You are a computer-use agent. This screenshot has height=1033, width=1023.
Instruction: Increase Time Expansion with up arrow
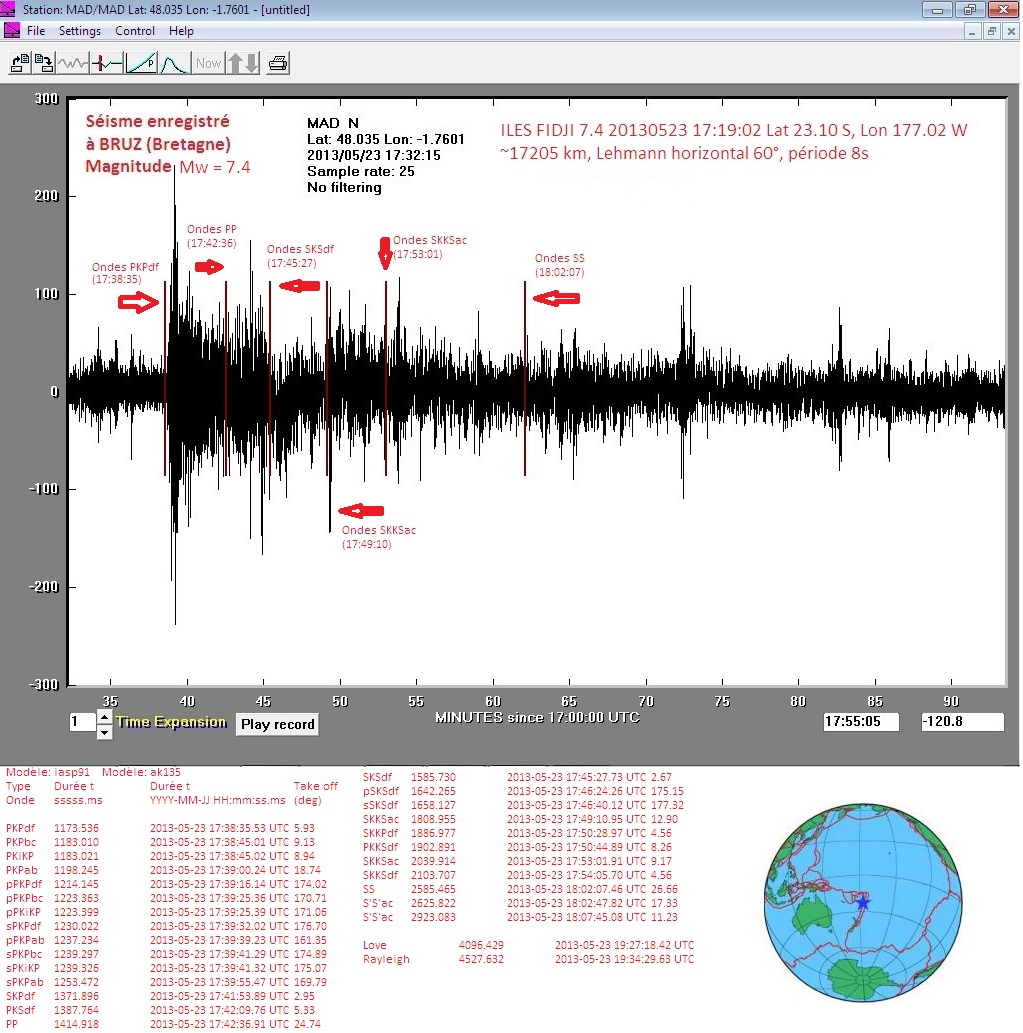pyautogui.click(x=104, y=716)
